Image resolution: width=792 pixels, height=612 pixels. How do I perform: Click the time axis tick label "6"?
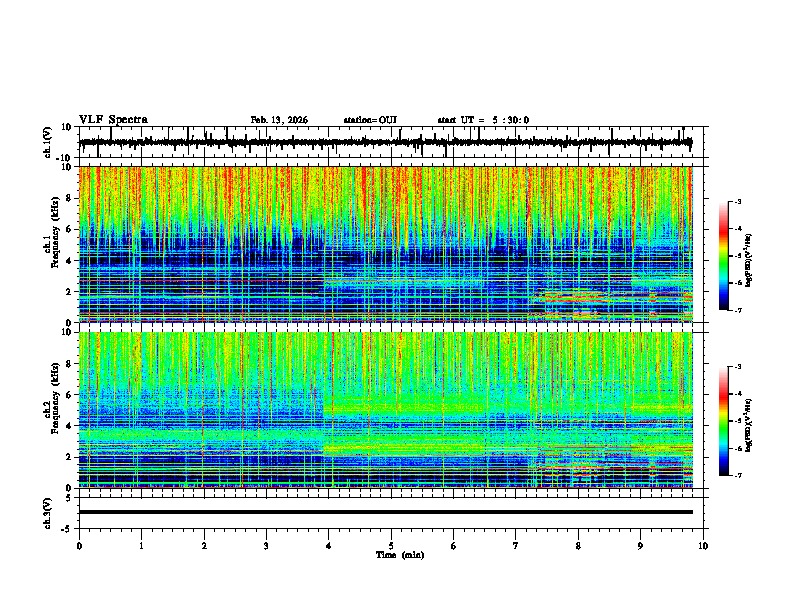tap(454, 546)
